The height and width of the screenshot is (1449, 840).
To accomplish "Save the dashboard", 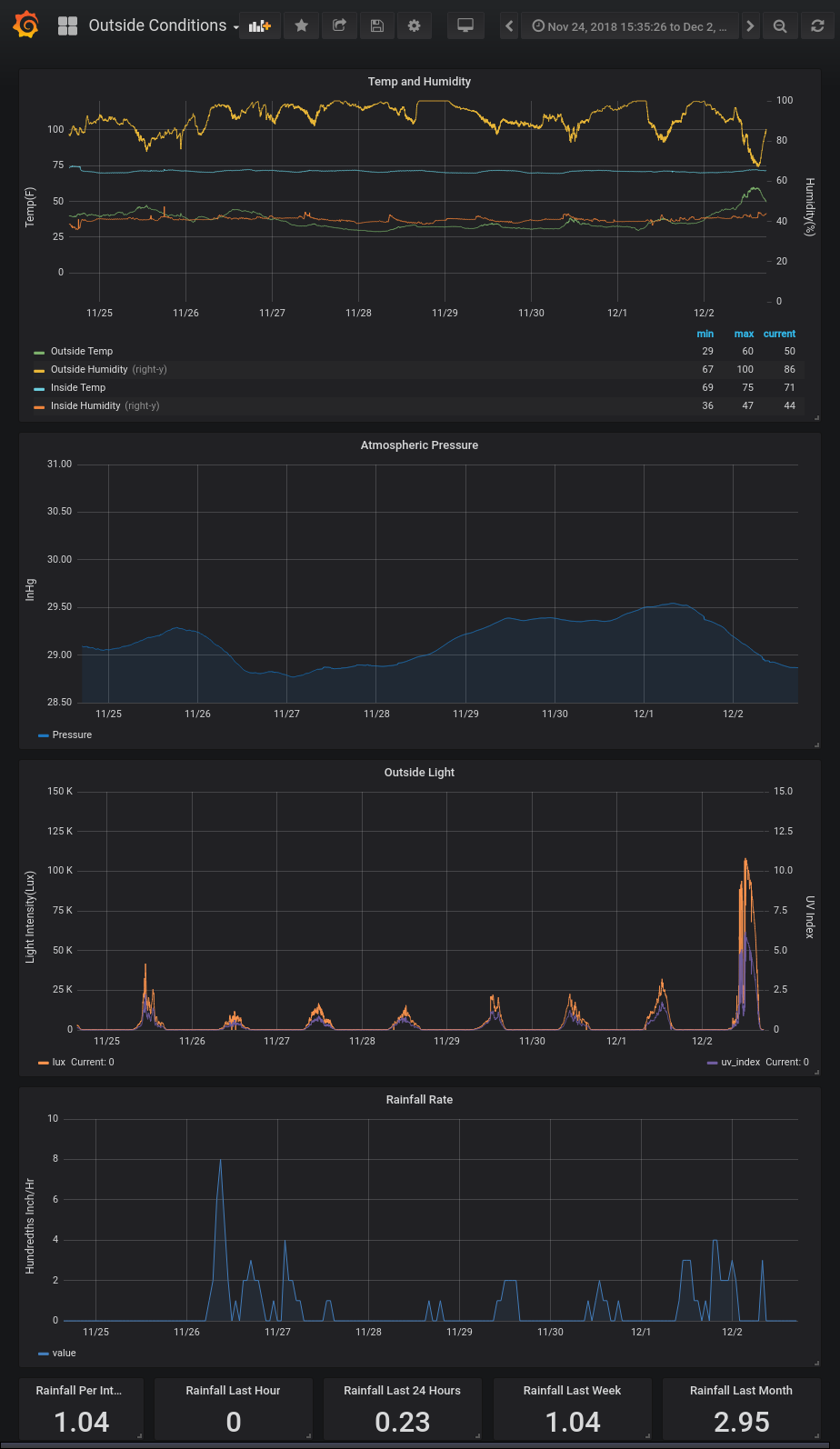I will (x=376, y=26).
